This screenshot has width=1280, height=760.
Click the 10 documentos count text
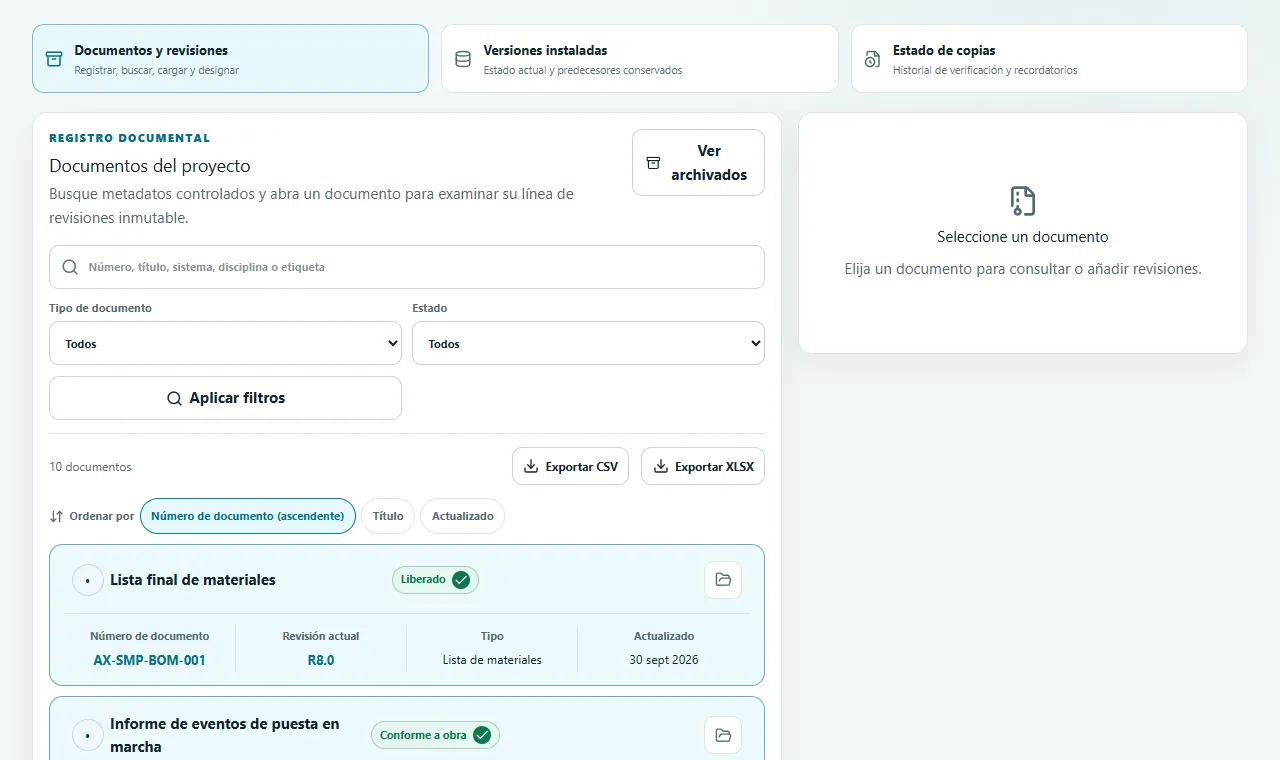point(90,467)
